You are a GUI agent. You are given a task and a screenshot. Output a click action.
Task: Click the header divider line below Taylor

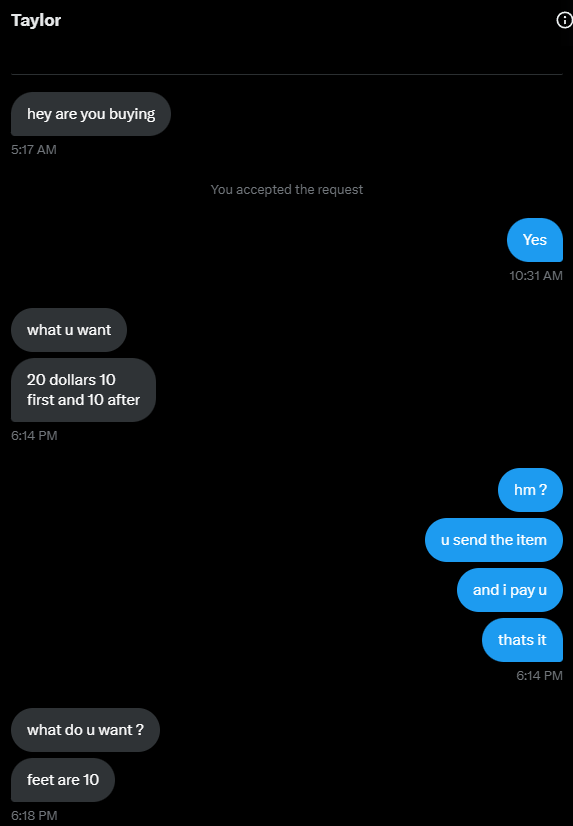(x=286, y=74)
